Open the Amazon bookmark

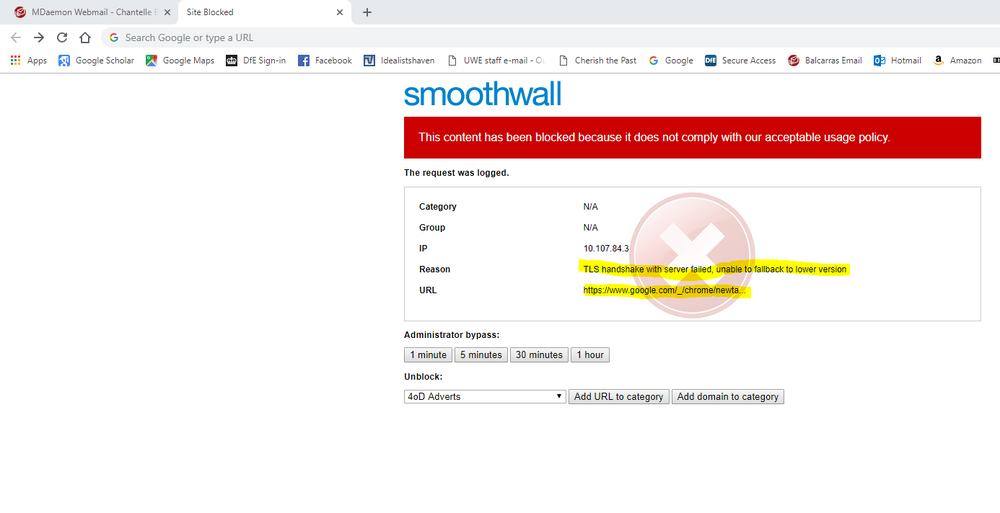pos(957,61)
